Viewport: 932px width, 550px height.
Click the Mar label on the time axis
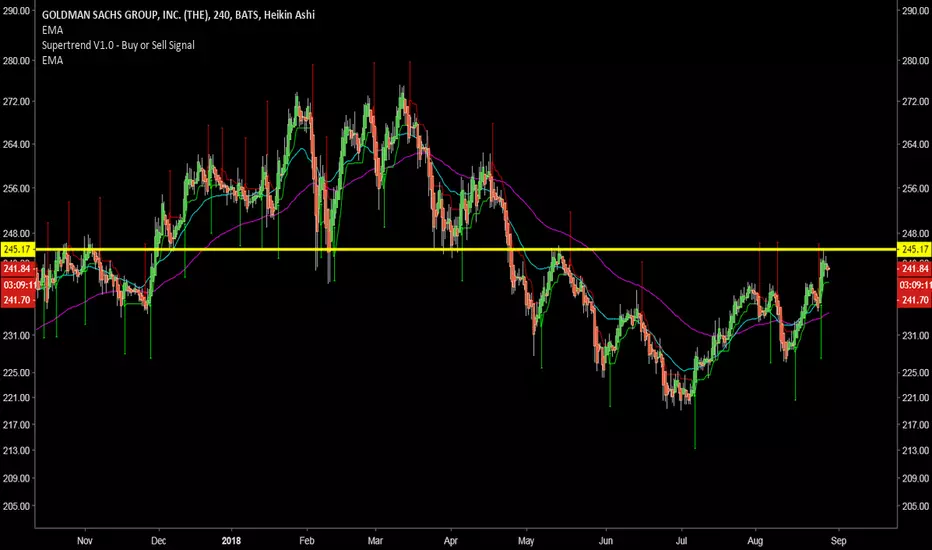point(375,541)
